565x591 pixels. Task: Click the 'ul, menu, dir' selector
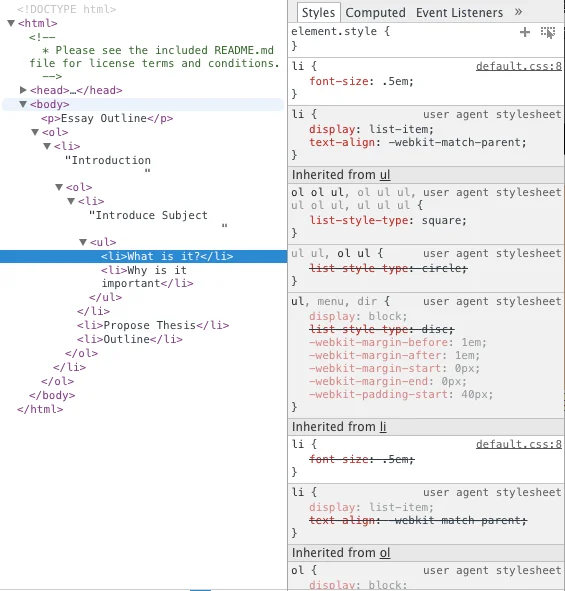(x=334, y=302)
